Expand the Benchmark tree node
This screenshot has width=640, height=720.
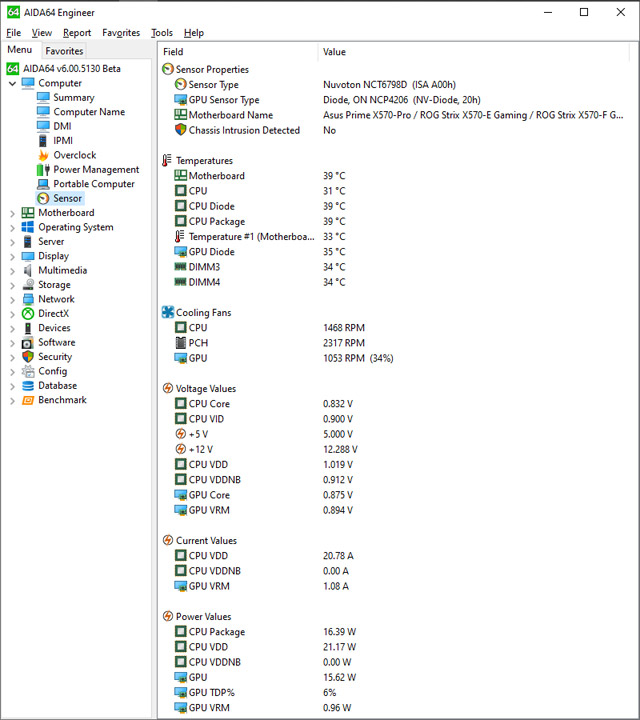pyautogui.click(x=12, y=400)
